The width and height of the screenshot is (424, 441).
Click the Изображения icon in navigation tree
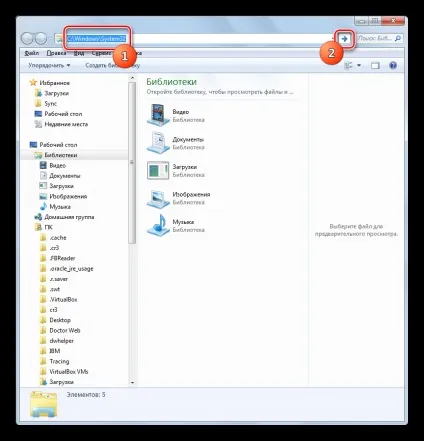(x=43, y=196)
